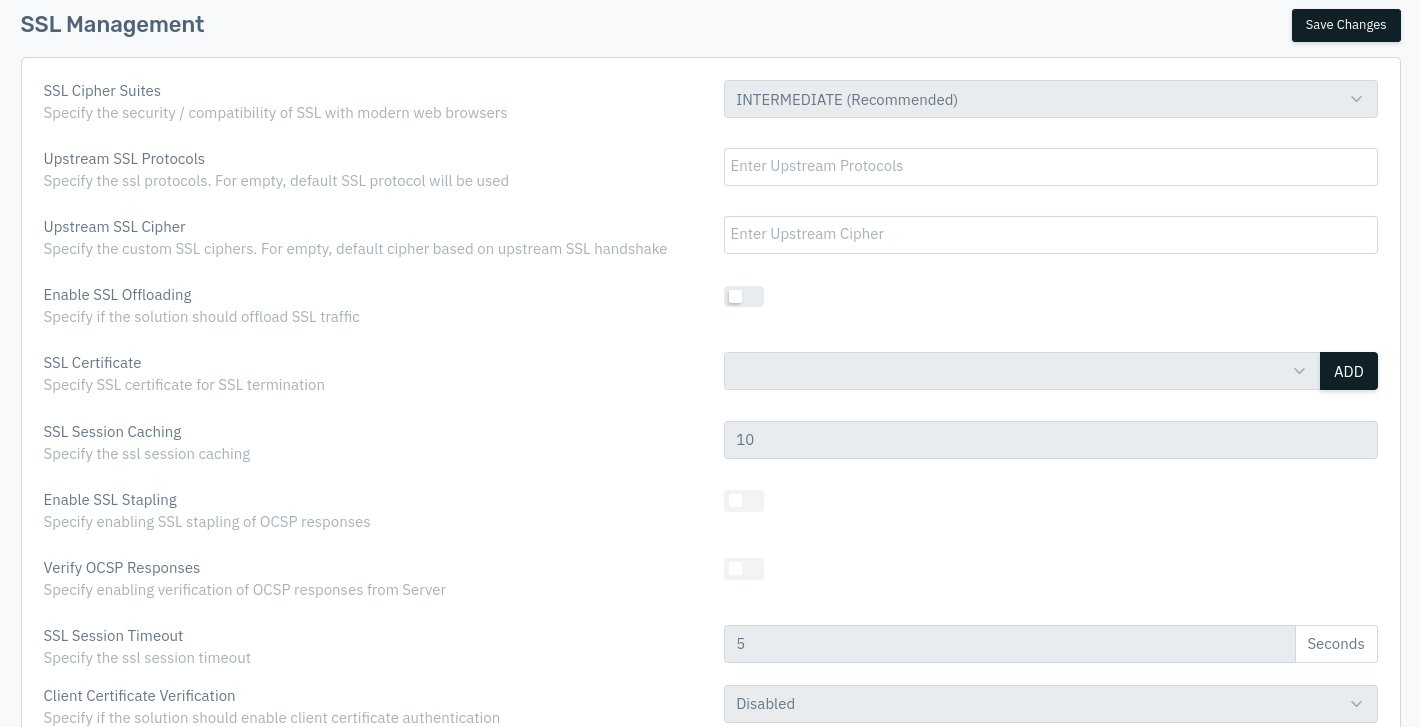
Task: Click the SSL Session Timeout value field
Action: [x=1009, y=644]
